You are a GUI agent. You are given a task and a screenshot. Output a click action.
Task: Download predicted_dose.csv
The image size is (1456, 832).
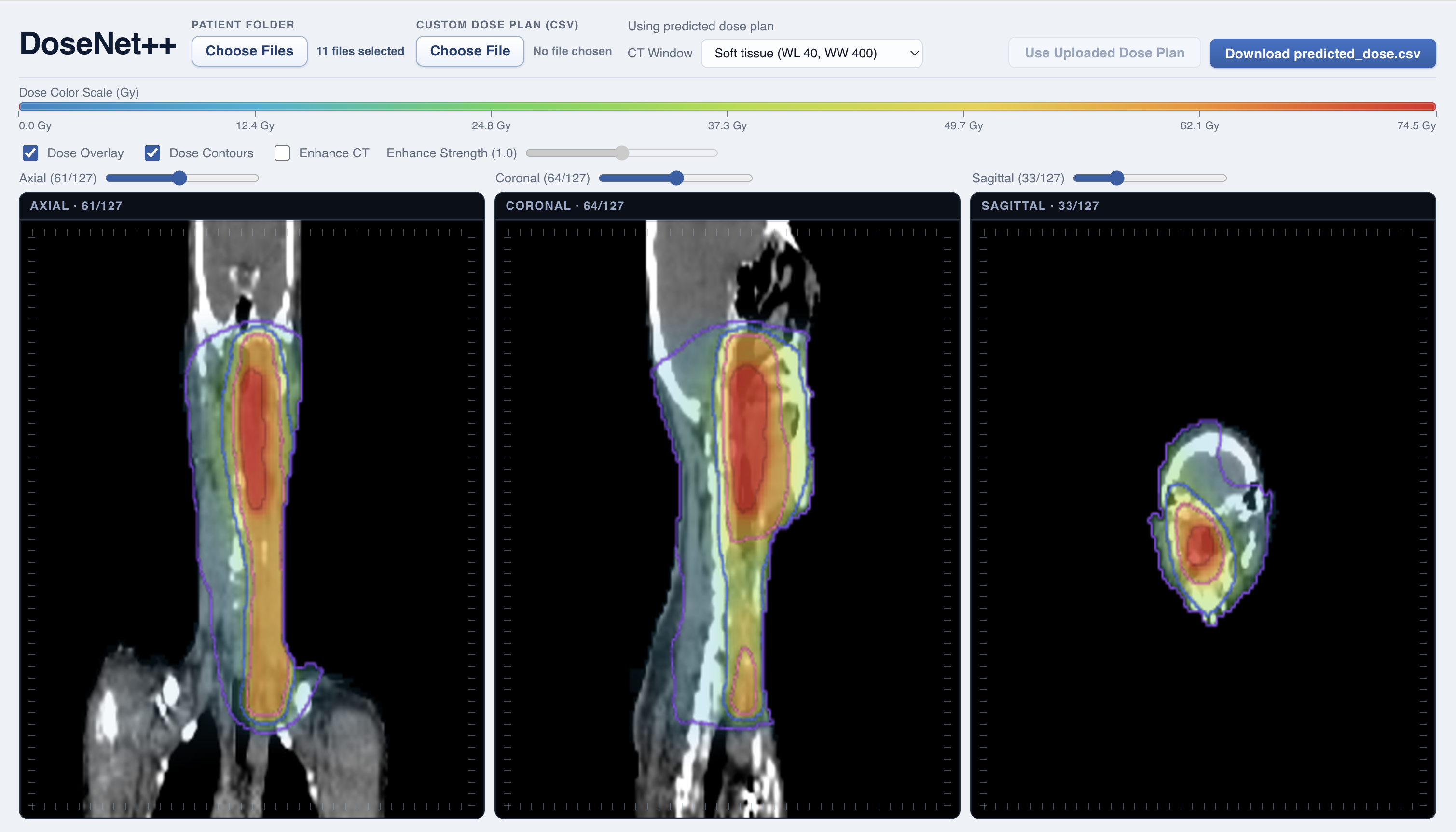(1322, 54)
